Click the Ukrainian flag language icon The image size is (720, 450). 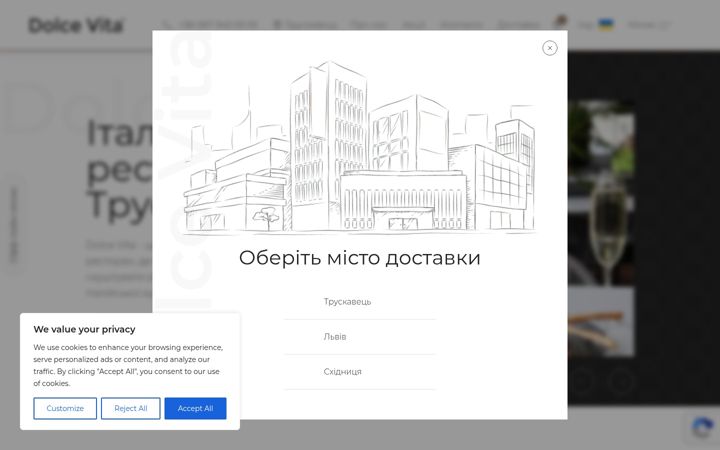coord(606,25)
